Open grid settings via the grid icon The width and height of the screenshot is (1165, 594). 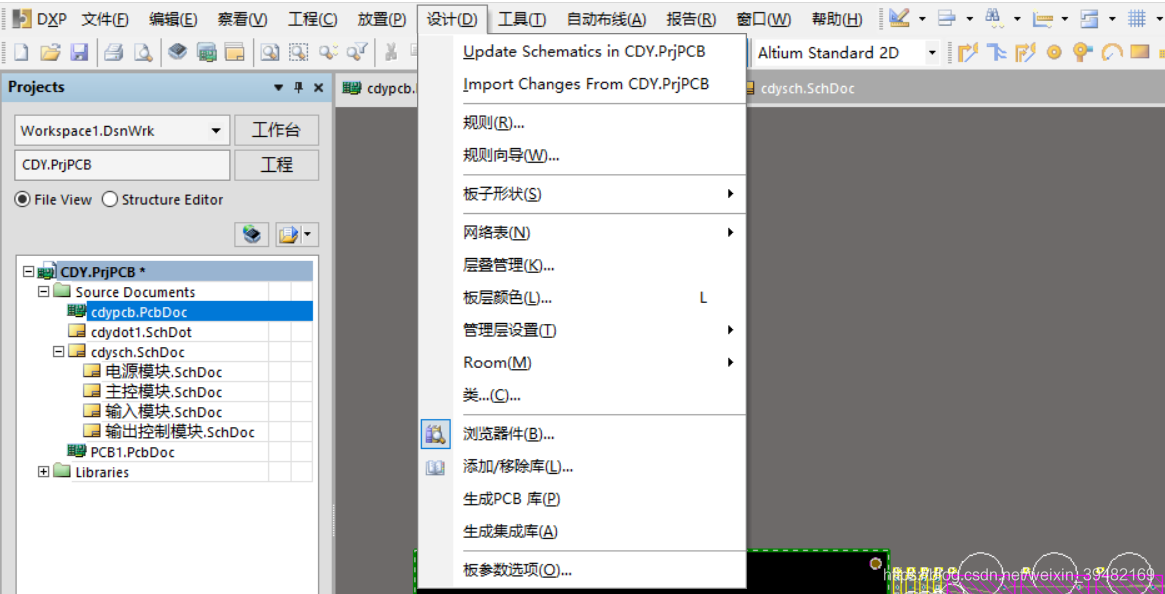click(1136, 17)
